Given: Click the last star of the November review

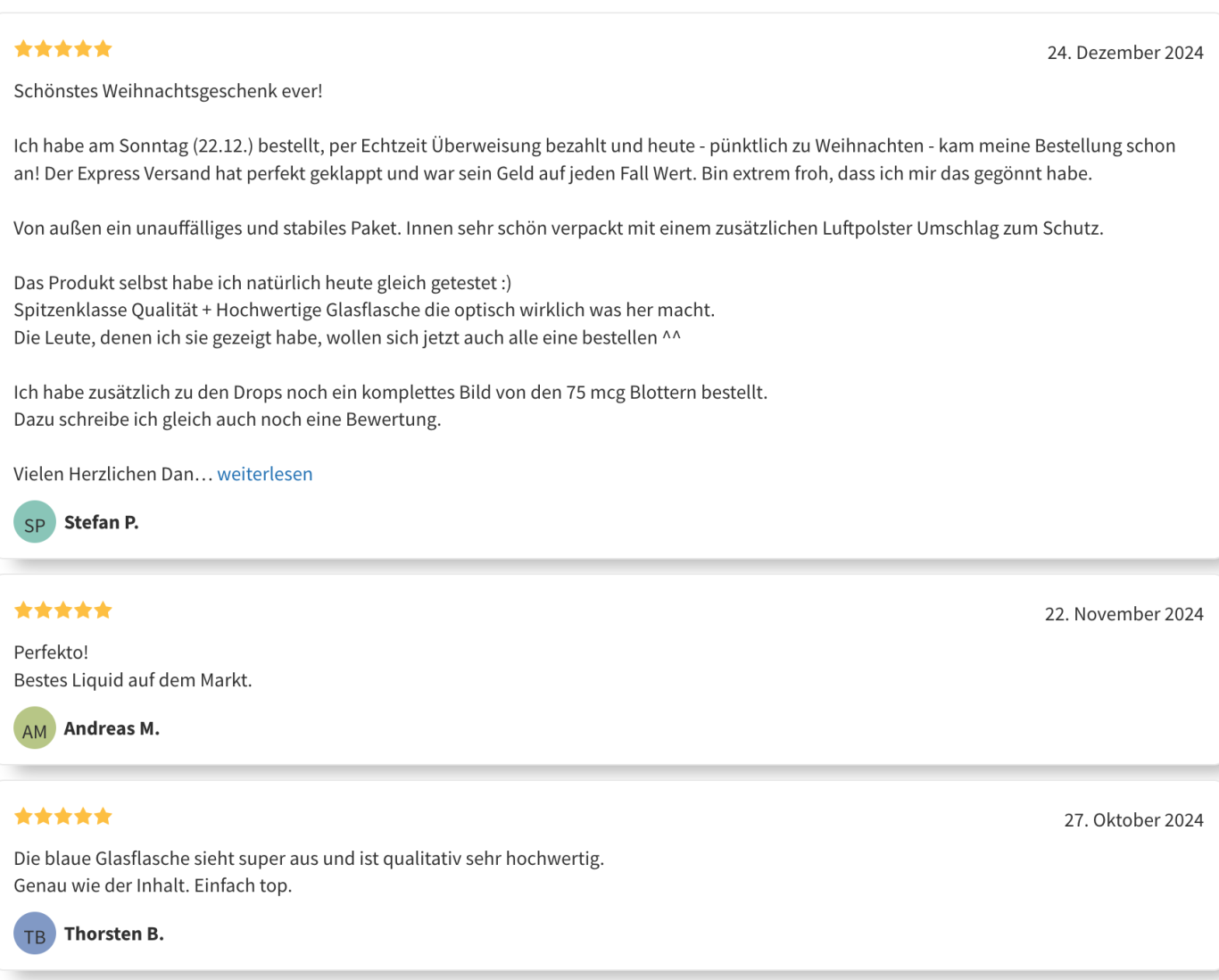Looking at the screenshot, I should (104, 610).
